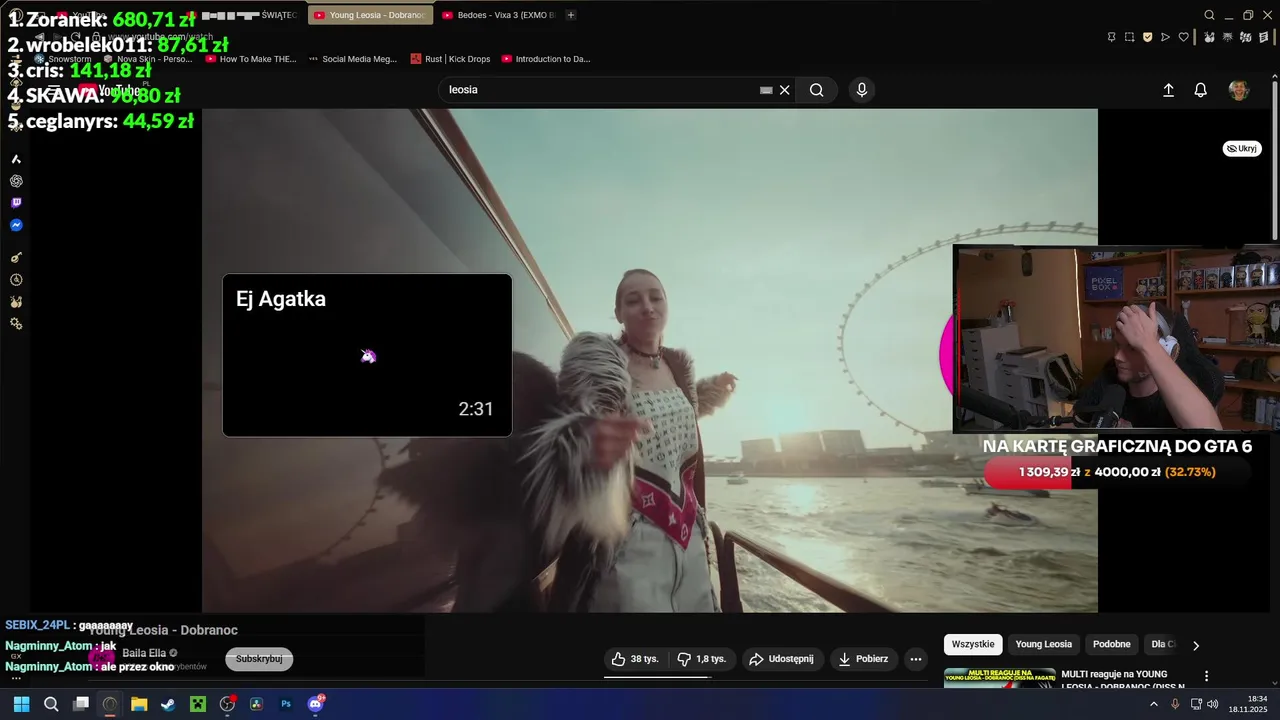Click the video title 'Young Leosia - Dobranoc'

click(x=163, y=630)
